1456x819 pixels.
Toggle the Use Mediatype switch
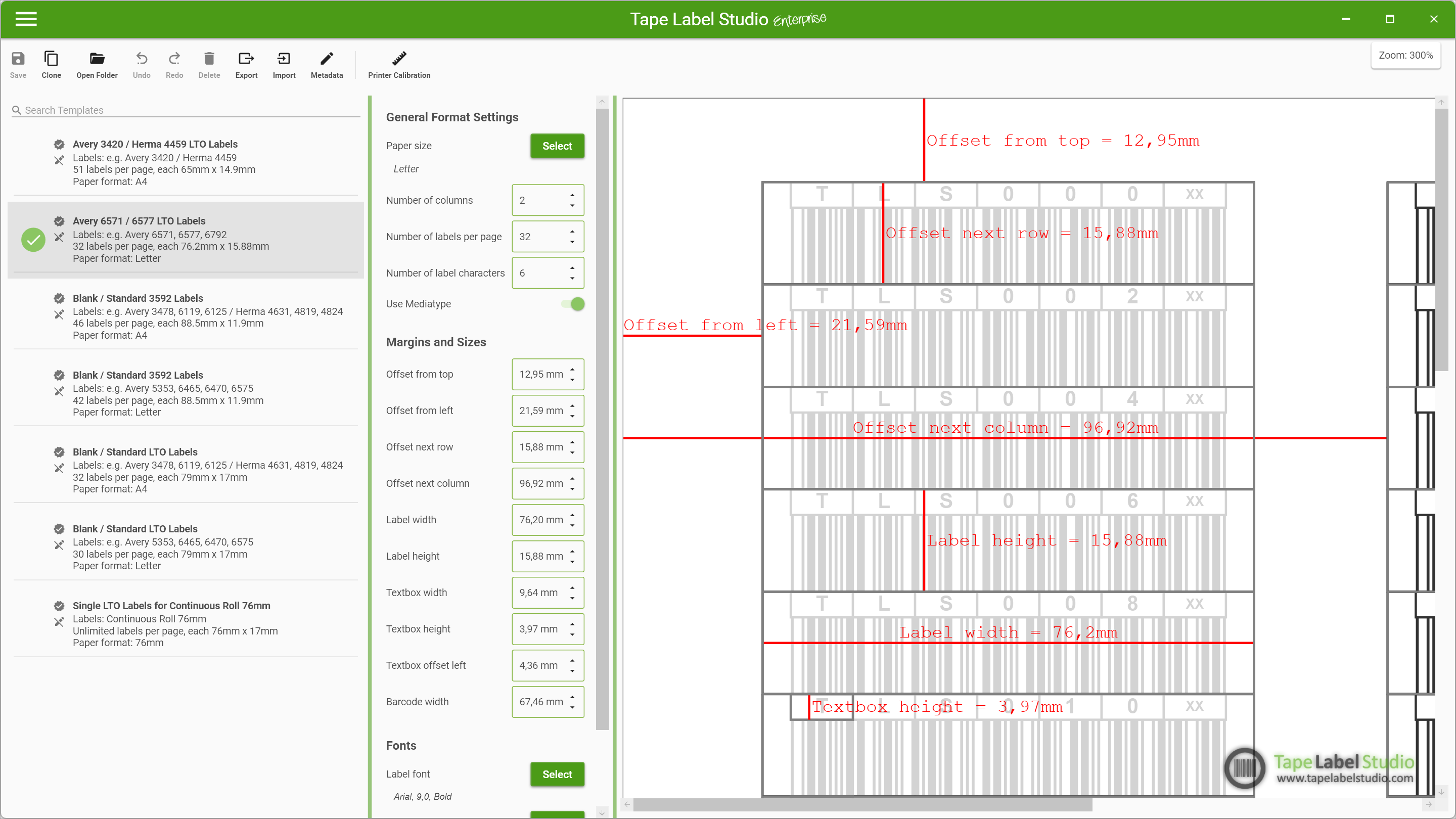coord(573,304)
